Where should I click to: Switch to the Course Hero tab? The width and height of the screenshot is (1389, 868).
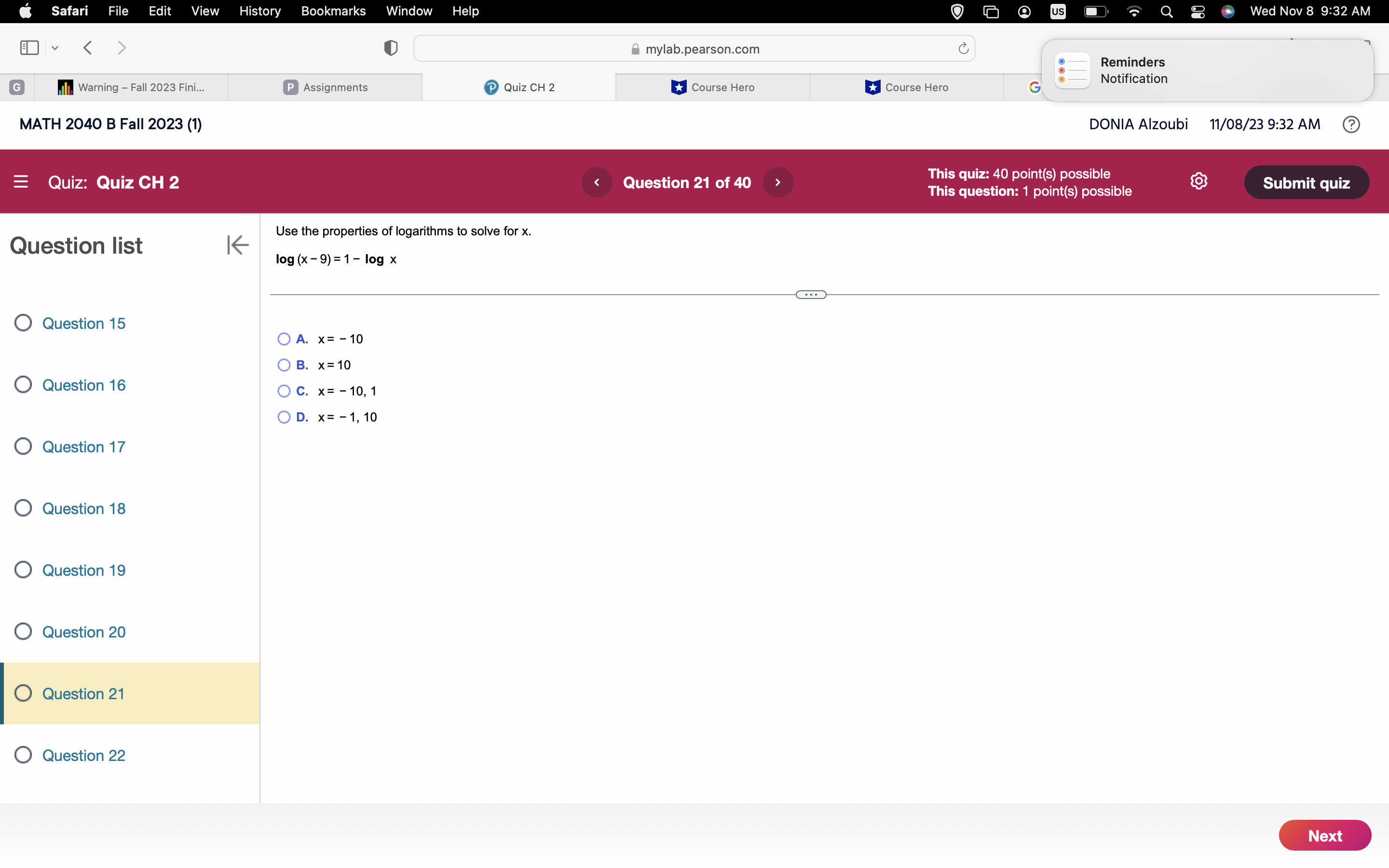click(x=713, y=87)
